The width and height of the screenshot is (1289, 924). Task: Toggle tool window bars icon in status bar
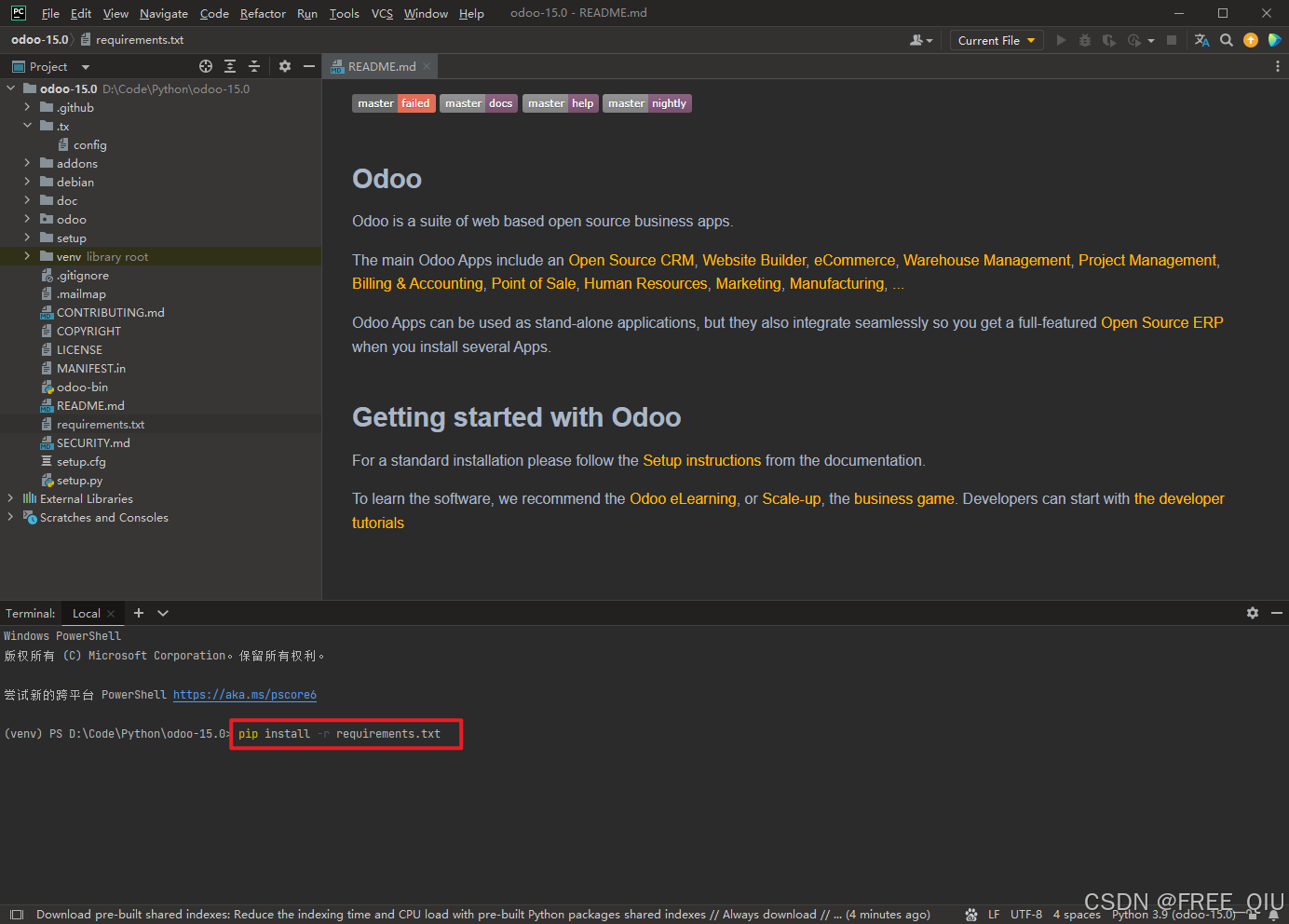[x=16, y=915]
